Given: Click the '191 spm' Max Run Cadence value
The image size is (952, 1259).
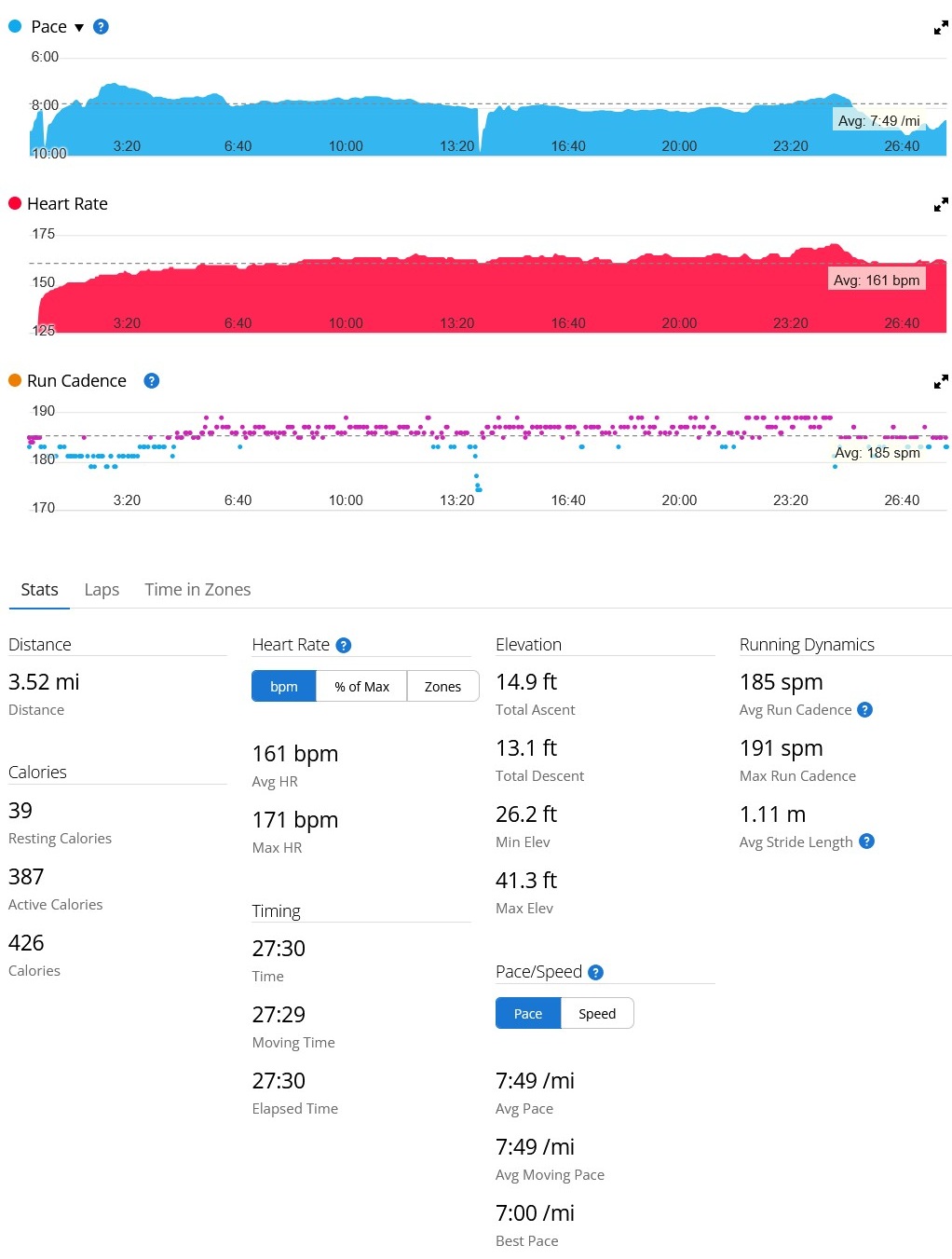Looking at the screenshot, I should (x=782, y=748).
